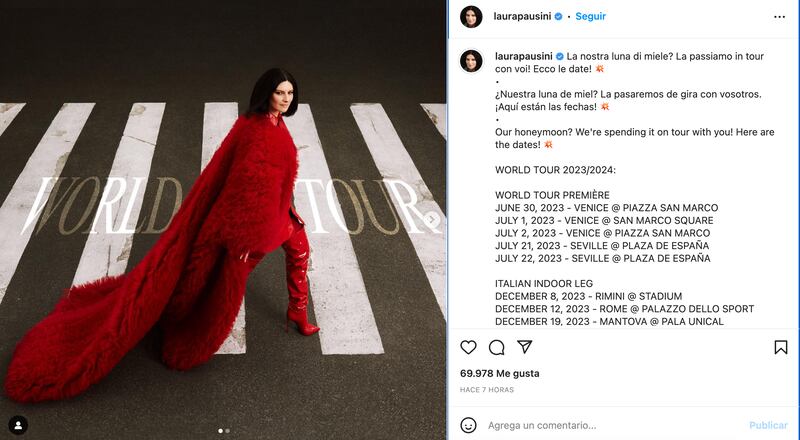
Task: Open the 'Hace 7 horas' timestamp
Action: tap(487, 389)
